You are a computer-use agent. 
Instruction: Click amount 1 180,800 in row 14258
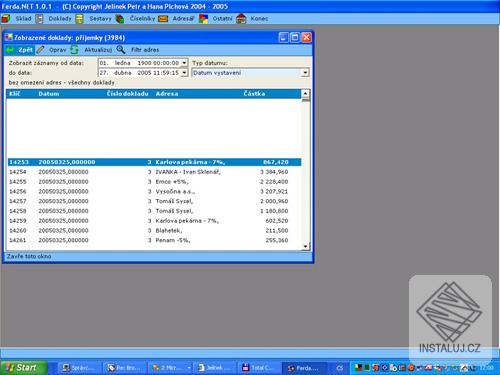coord(274,211)
